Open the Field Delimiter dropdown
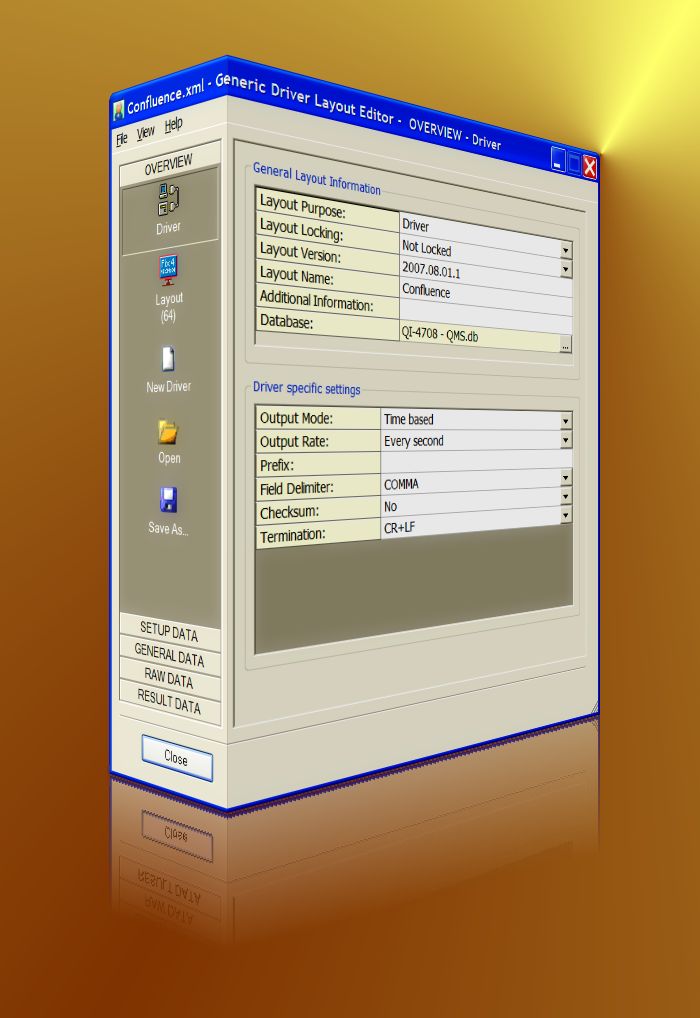The height and width of the screenshot is (1018, 700). [566, 478]
